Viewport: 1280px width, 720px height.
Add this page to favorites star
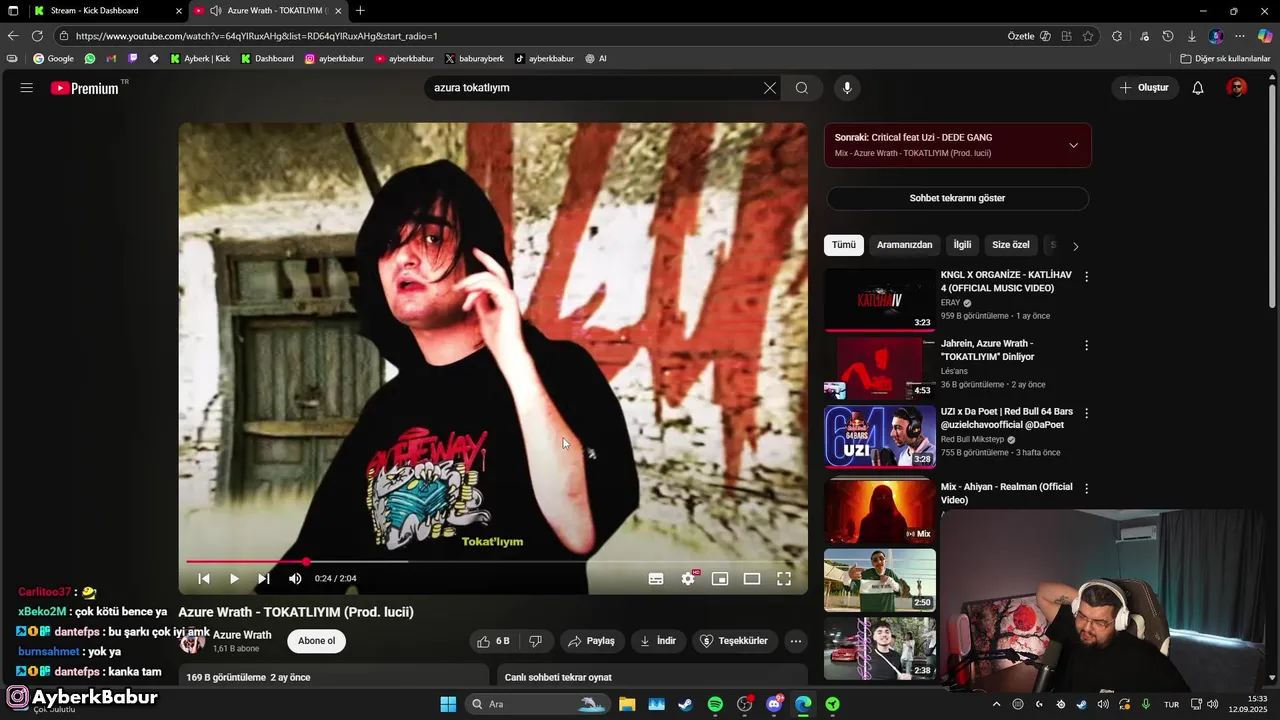click(x=1088, y=36)
